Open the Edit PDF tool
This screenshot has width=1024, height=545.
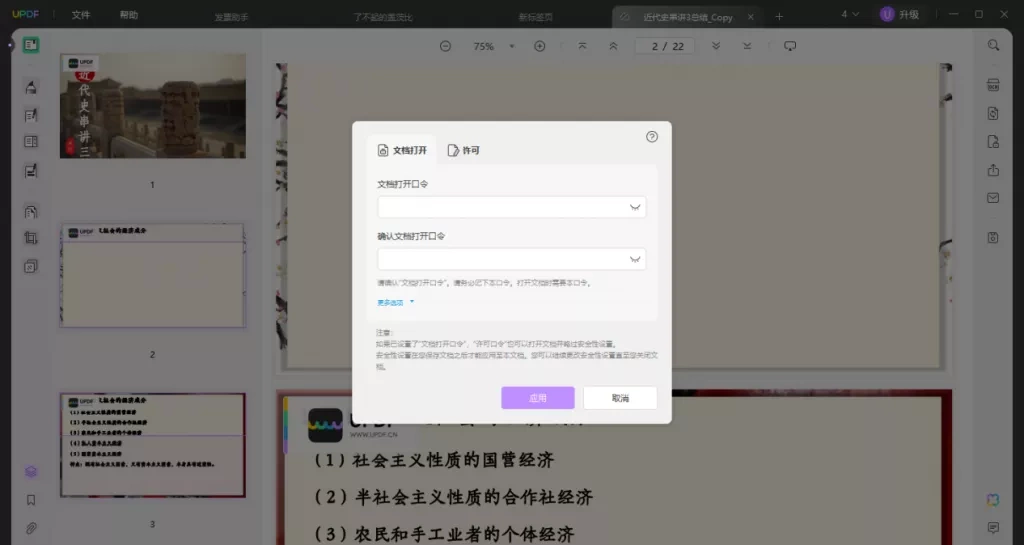pos(31,116)
